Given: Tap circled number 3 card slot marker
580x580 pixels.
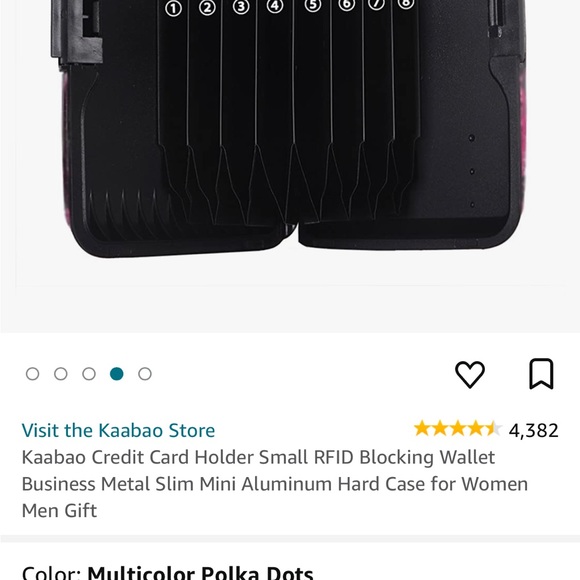Looking at the screenshot, I should (x=241, y=7).
